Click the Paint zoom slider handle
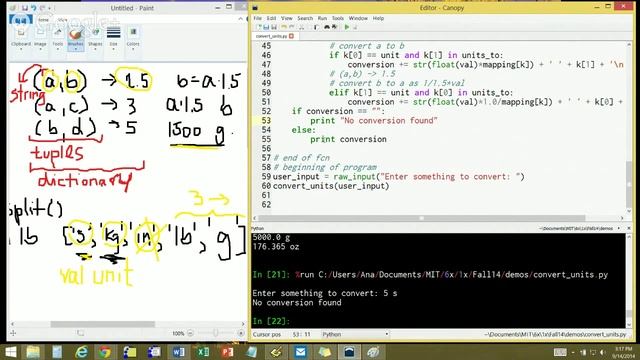The height and width of the screenshot is (360, 640). tap(216, 333)
